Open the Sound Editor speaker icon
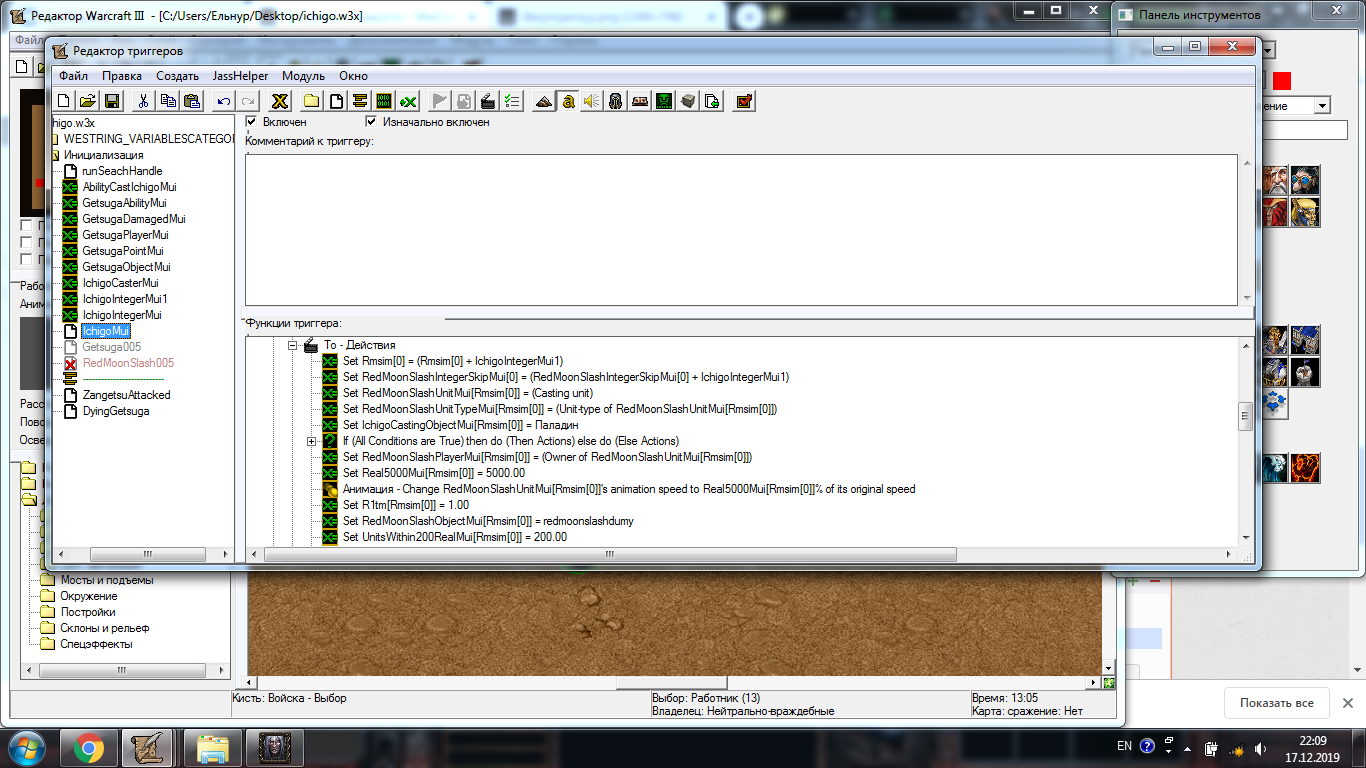The height and width of the screenshot is (768, 1366). click(x=592, y=101)
